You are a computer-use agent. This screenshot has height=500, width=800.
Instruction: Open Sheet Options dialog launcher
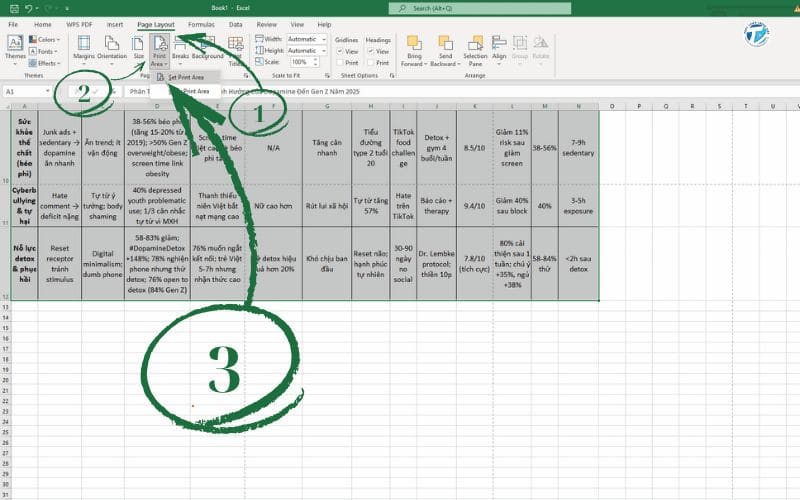coord(392,76)
